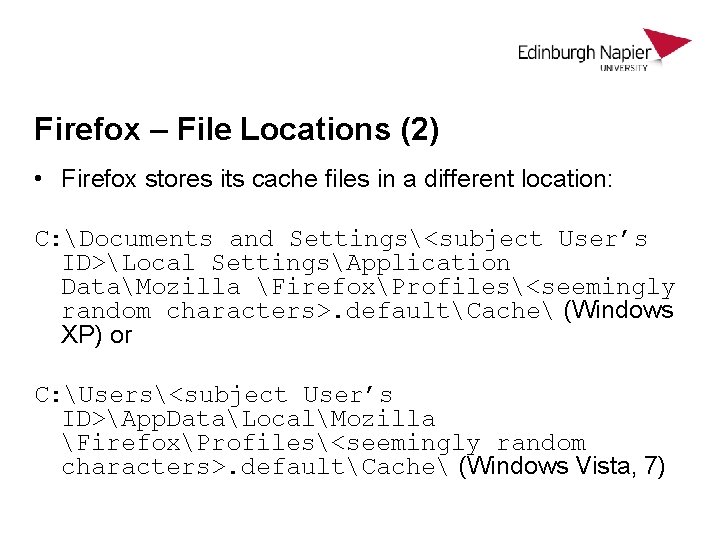Click the slide title "Firefox – File Locations (2)"
The image size is (720, 540).
237,129
